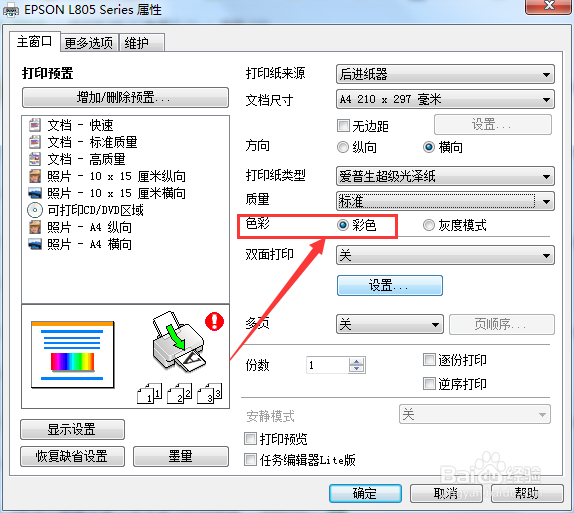The image size is (574, 513).
Task: Tick the 逆序打印 checkbox
Action: click(x=429, y=384)
